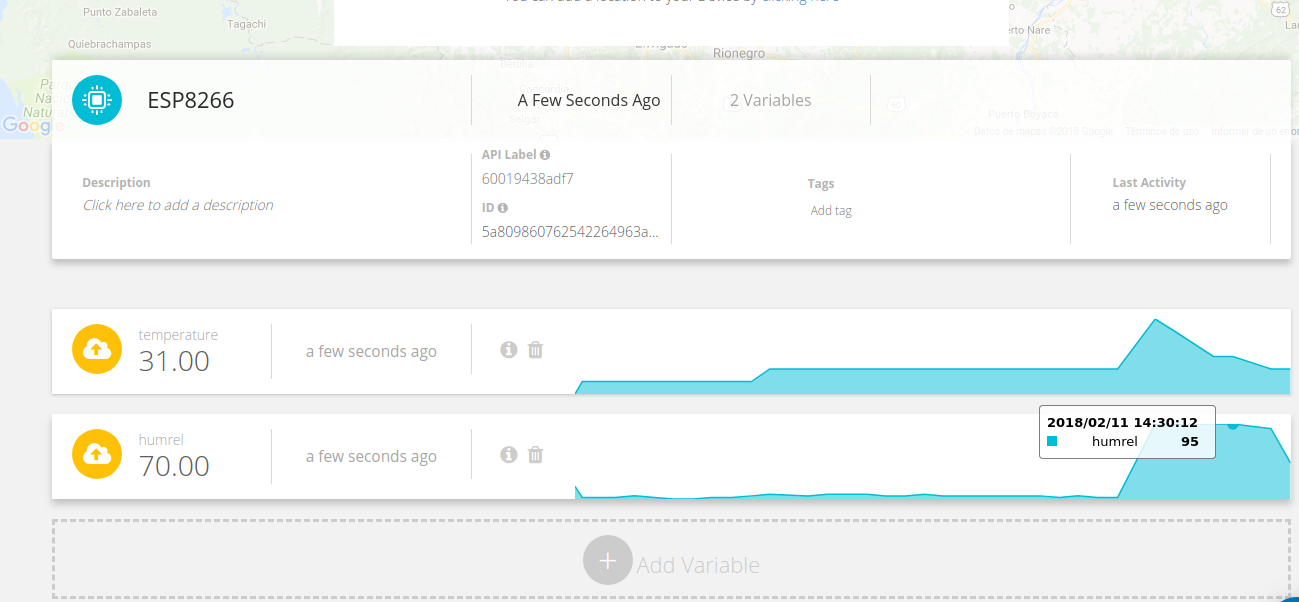Add a tag to the device
Screen dimensions: 1299x602
(x=831, y=211)
